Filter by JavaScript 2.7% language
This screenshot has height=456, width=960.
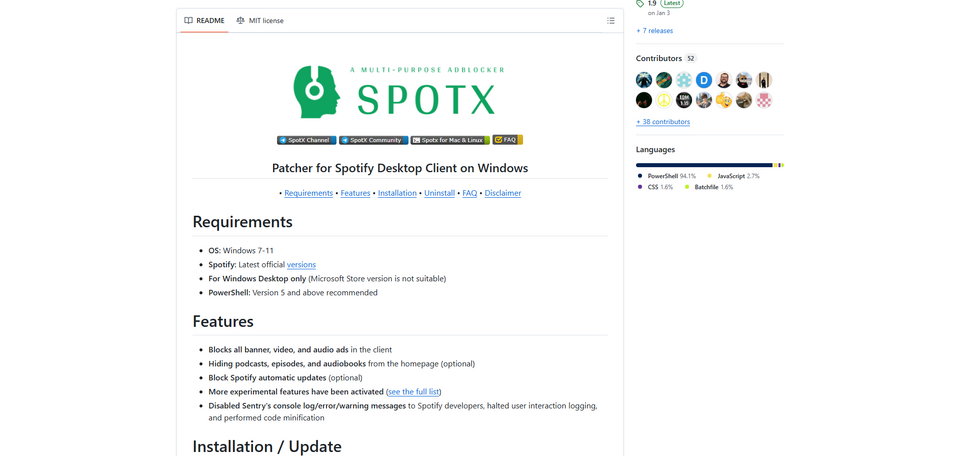point(733,176)
